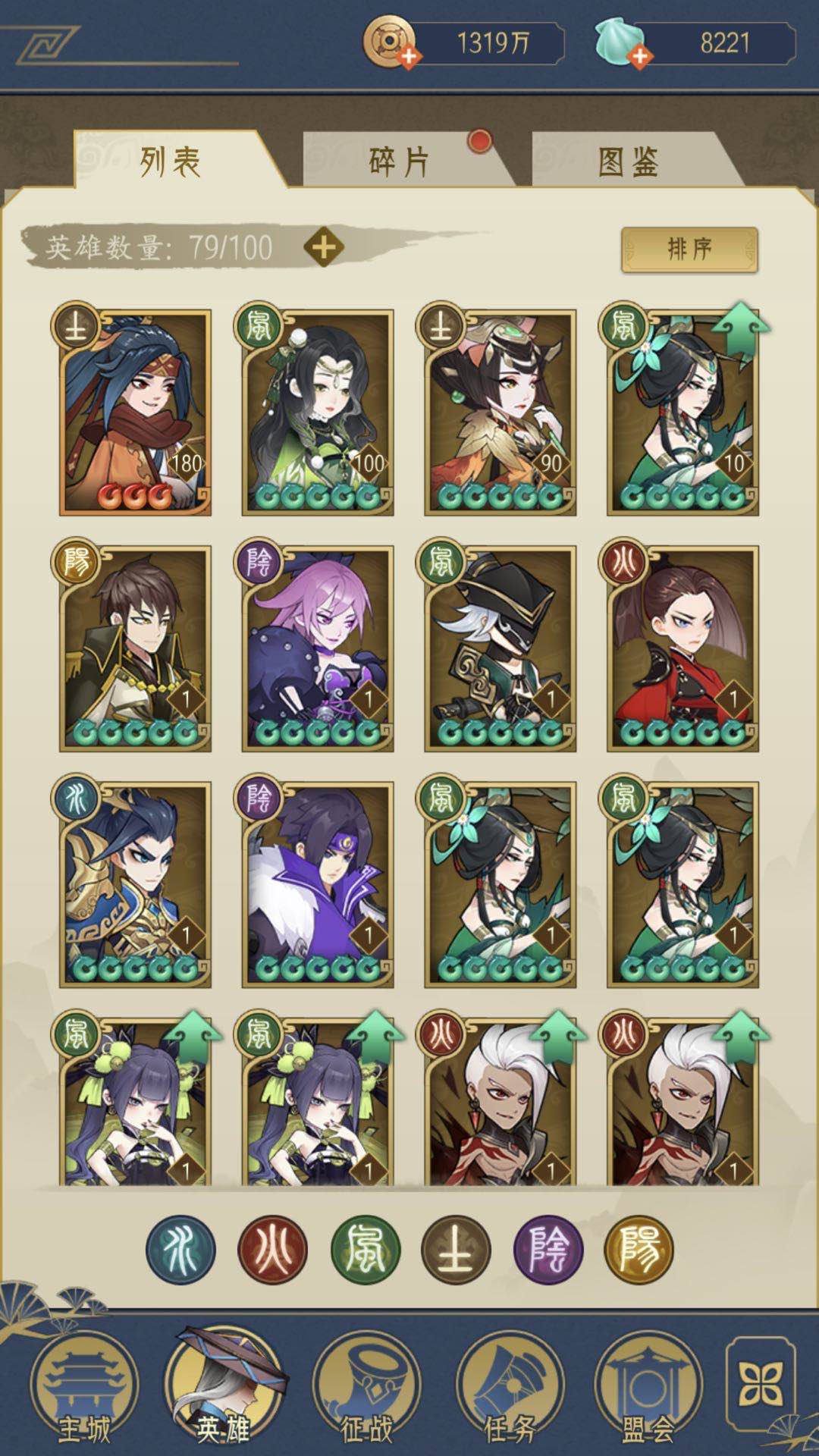The height and width of the screenshot is (1456, 819).
Task: Select the yin element filter
Action: click(548, 1250)
